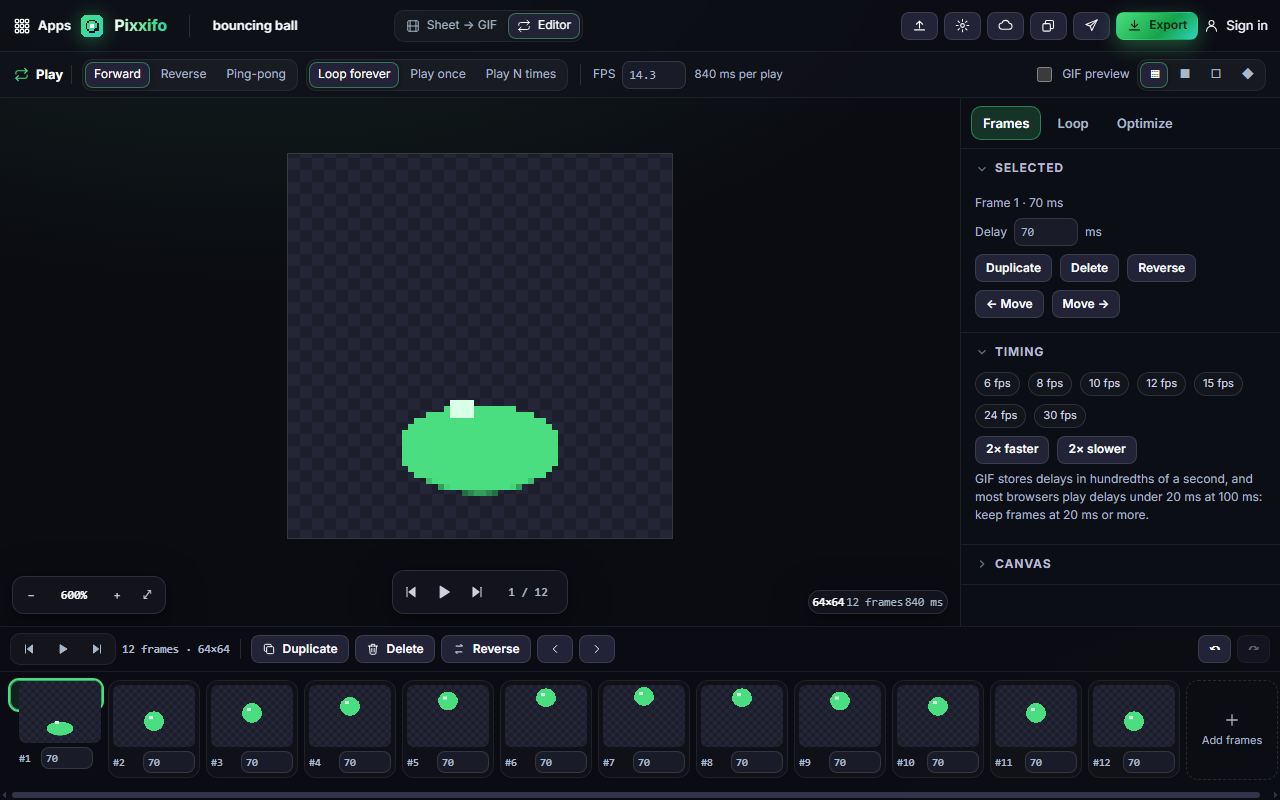The width and height of the screenshot is (1280, 800).
Task: Select Play N times loop mode
Action: pyautogui.click(x=521, y=74)
